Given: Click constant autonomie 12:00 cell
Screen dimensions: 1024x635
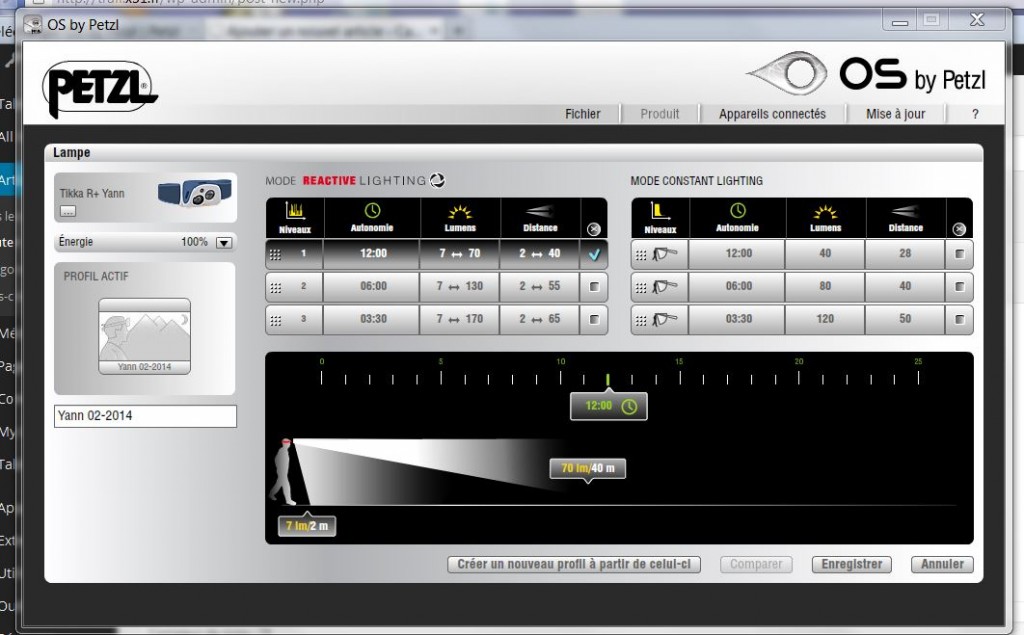Looking at the screenshot, I should pos(737,254).
